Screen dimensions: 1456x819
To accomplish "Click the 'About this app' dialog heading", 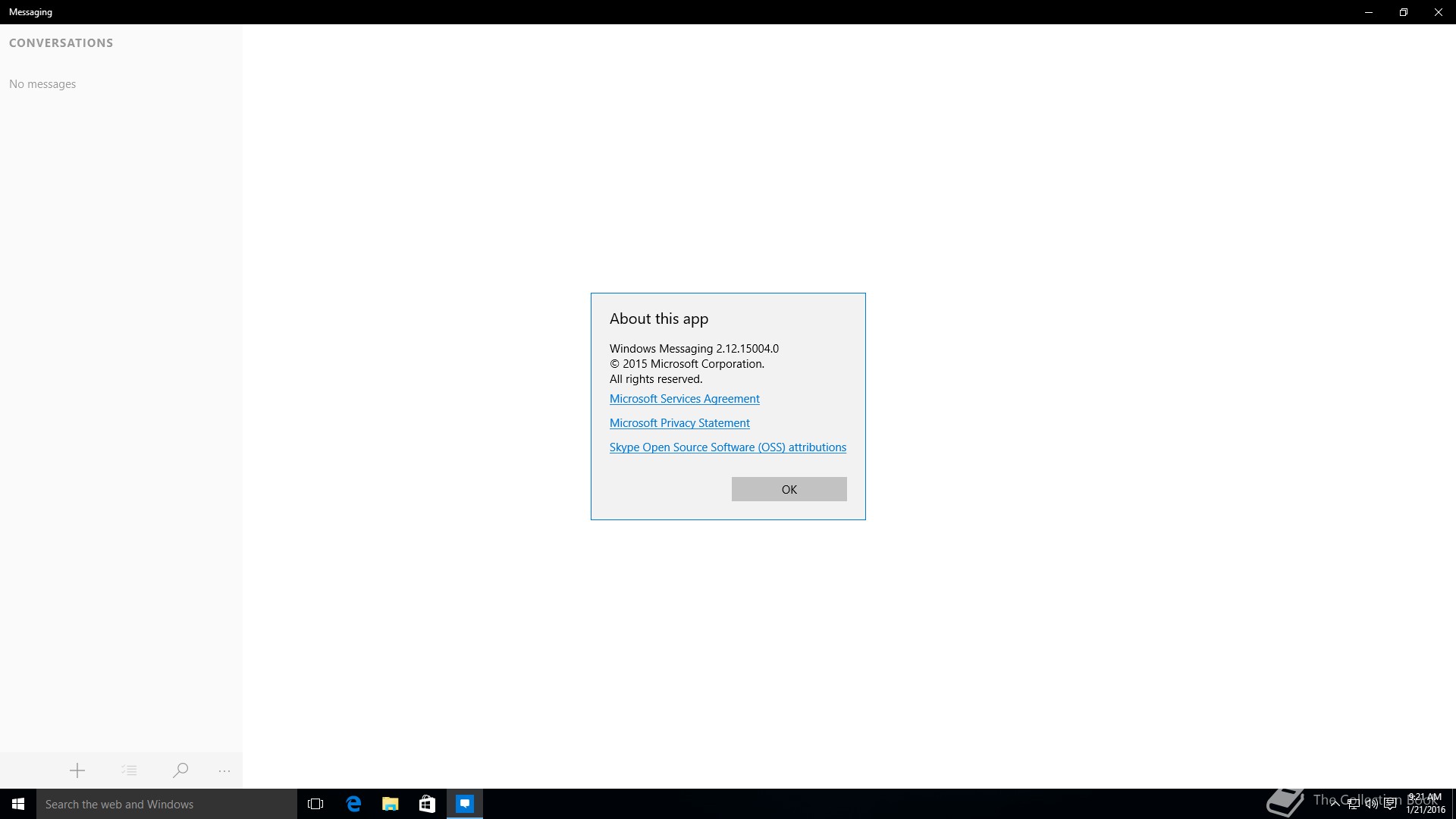I will 659,318.
